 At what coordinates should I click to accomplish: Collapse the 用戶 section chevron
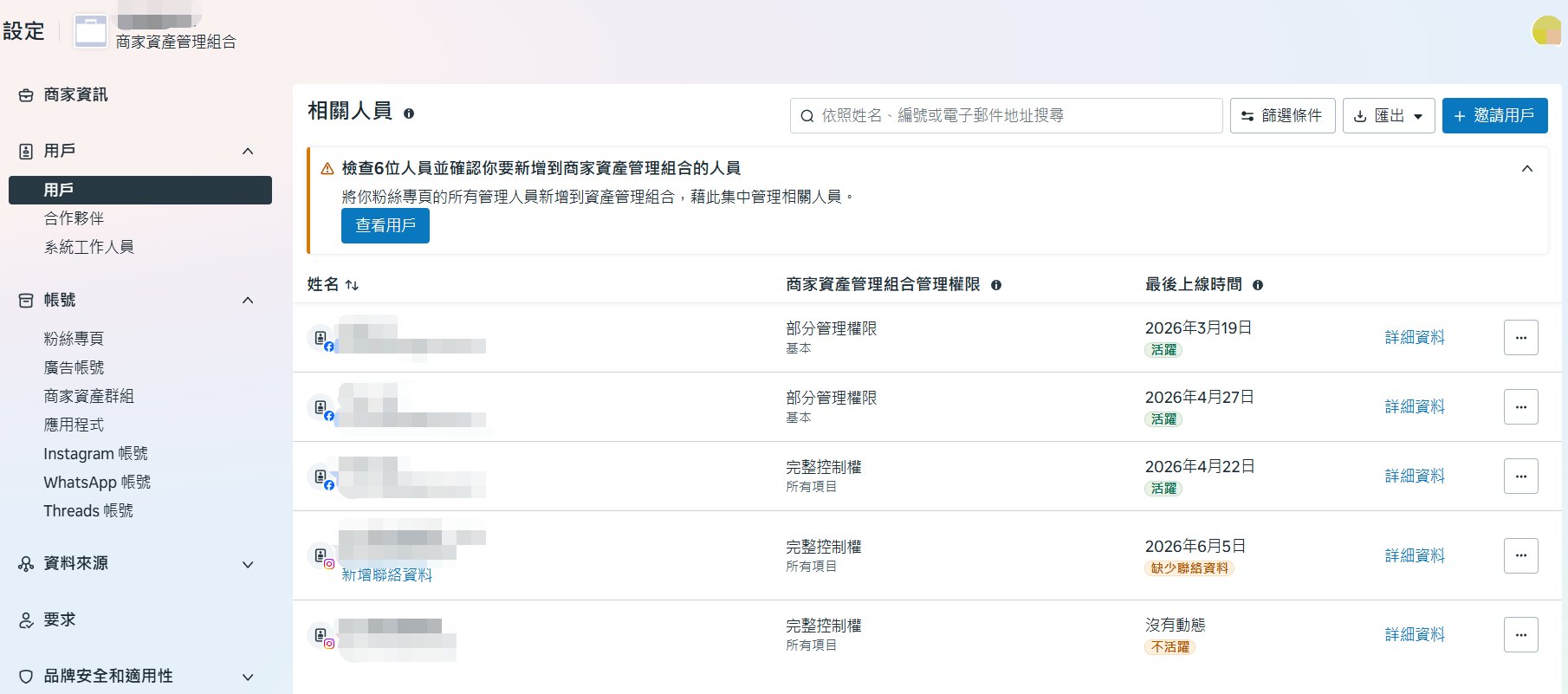(248, 152)
